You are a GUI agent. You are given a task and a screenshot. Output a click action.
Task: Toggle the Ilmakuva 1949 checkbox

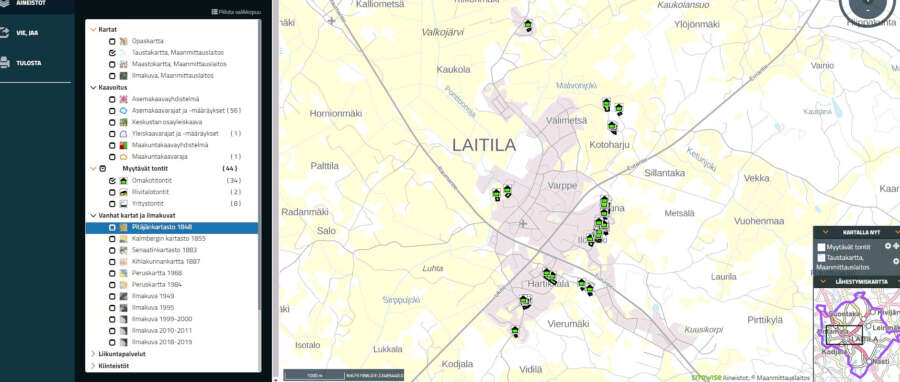(x=112, y=297)
